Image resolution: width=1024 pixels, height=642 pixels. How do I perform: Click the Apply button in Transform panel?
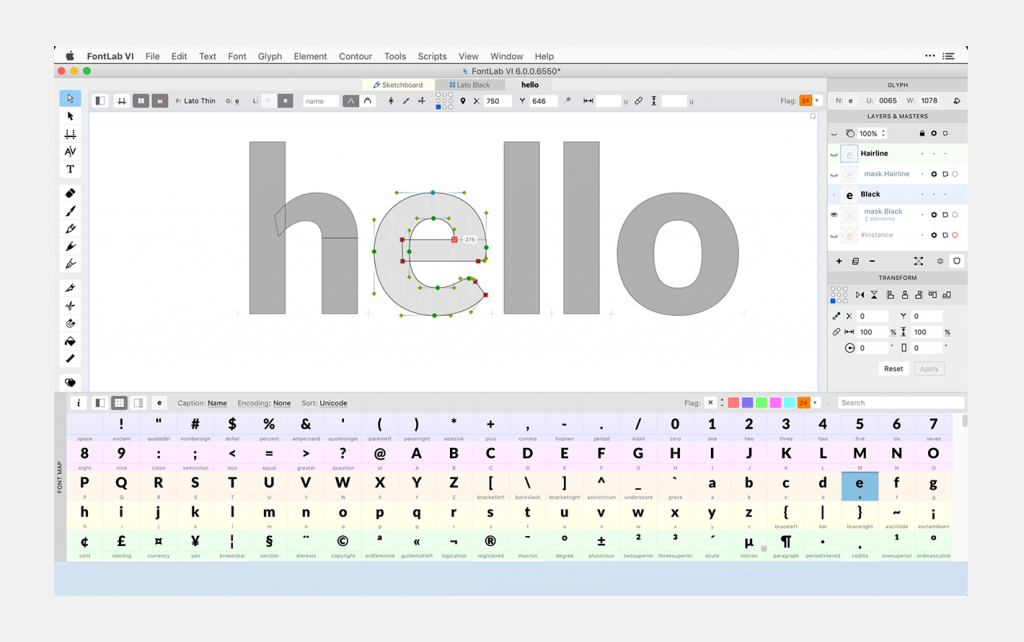929,369
